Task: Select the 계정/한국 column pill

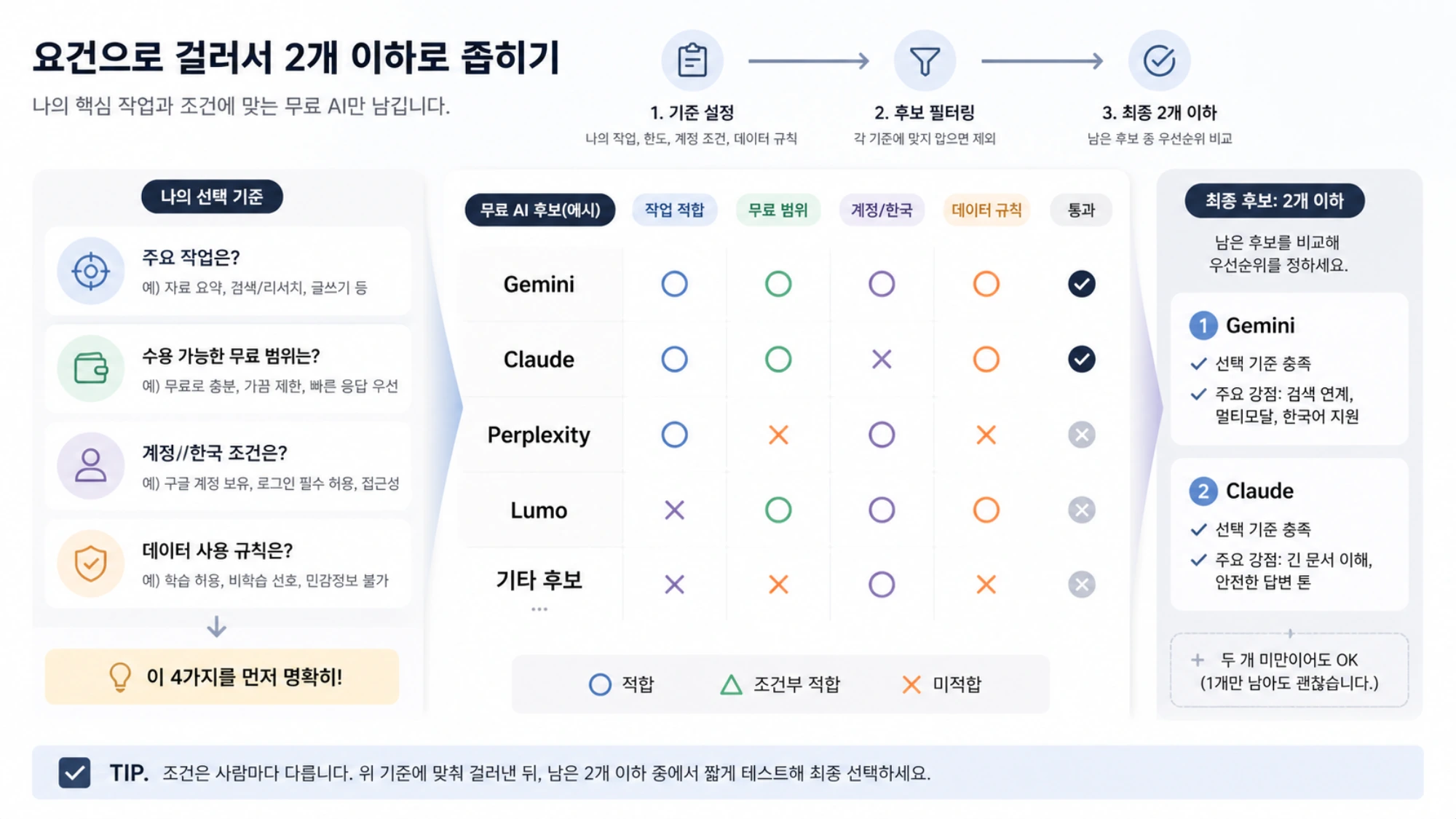Action: pyautogui.click(x=881, y=210)
